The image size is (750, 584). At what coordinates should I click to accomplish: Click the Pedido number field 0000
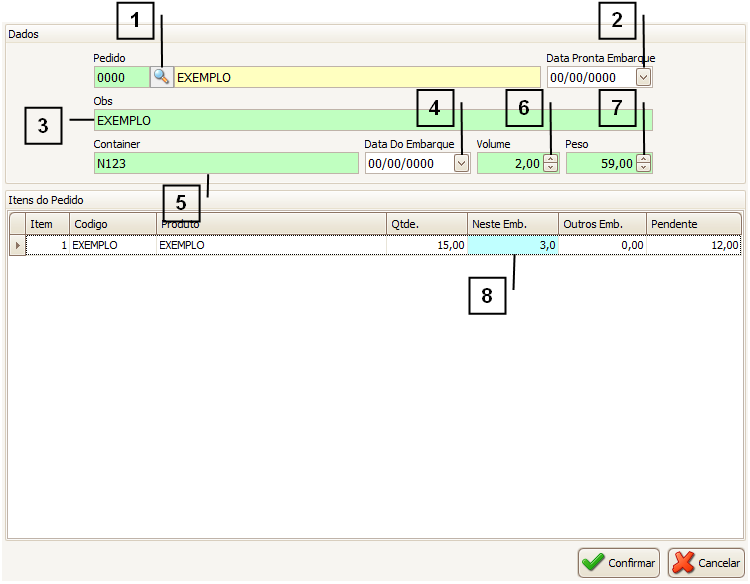point(121,77)
